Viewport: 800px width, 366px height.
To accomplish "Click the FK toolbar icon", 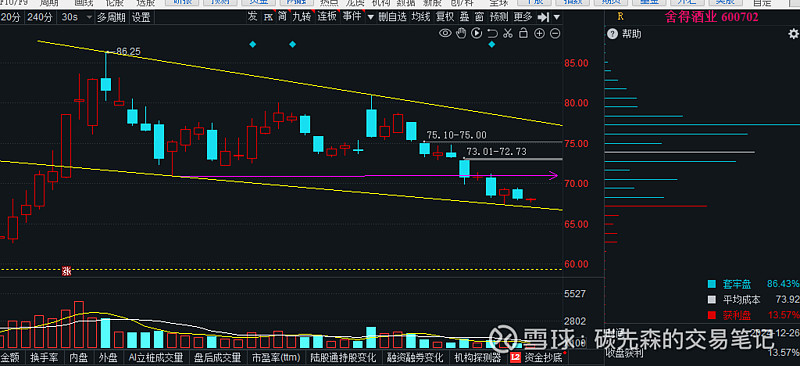I will (x=268, y=17).
